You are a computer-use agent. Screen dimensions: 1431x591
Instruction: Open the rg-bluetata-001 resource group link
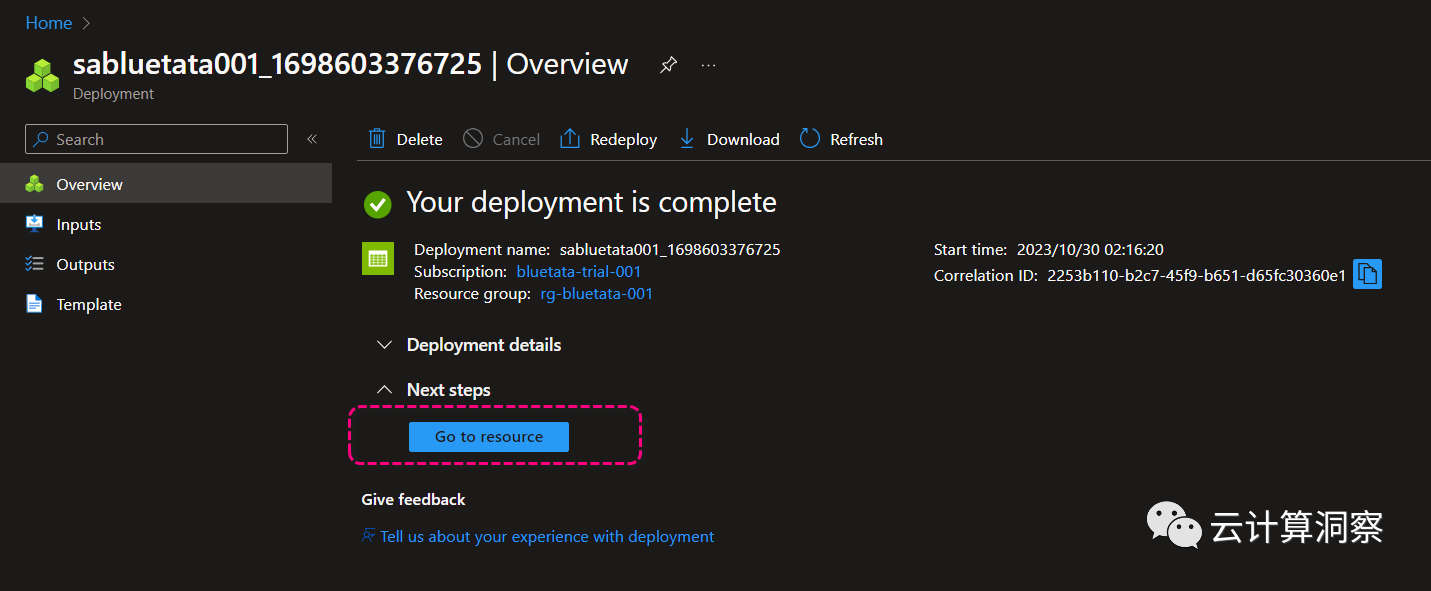point(597,294)
